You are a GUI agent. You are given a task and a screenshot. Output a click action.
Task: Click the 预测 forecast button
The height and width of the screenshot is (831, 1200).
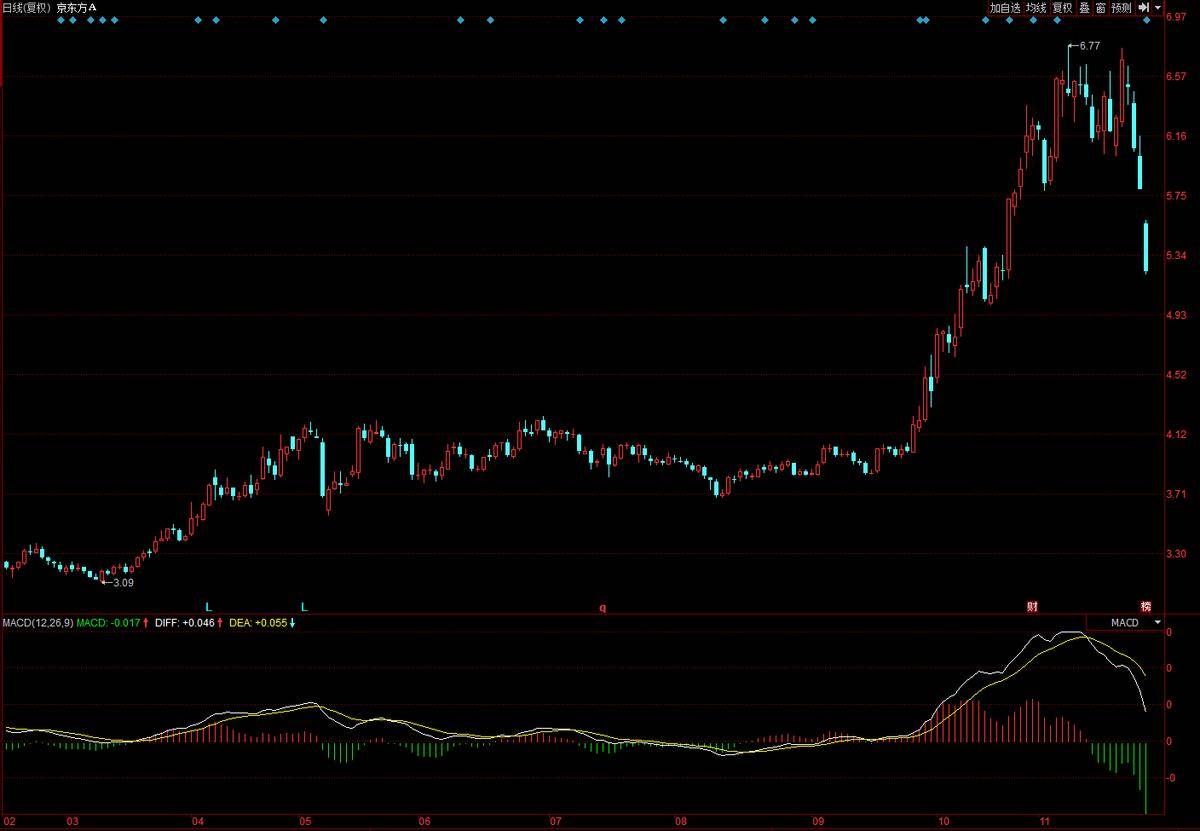coord(1121,7)
